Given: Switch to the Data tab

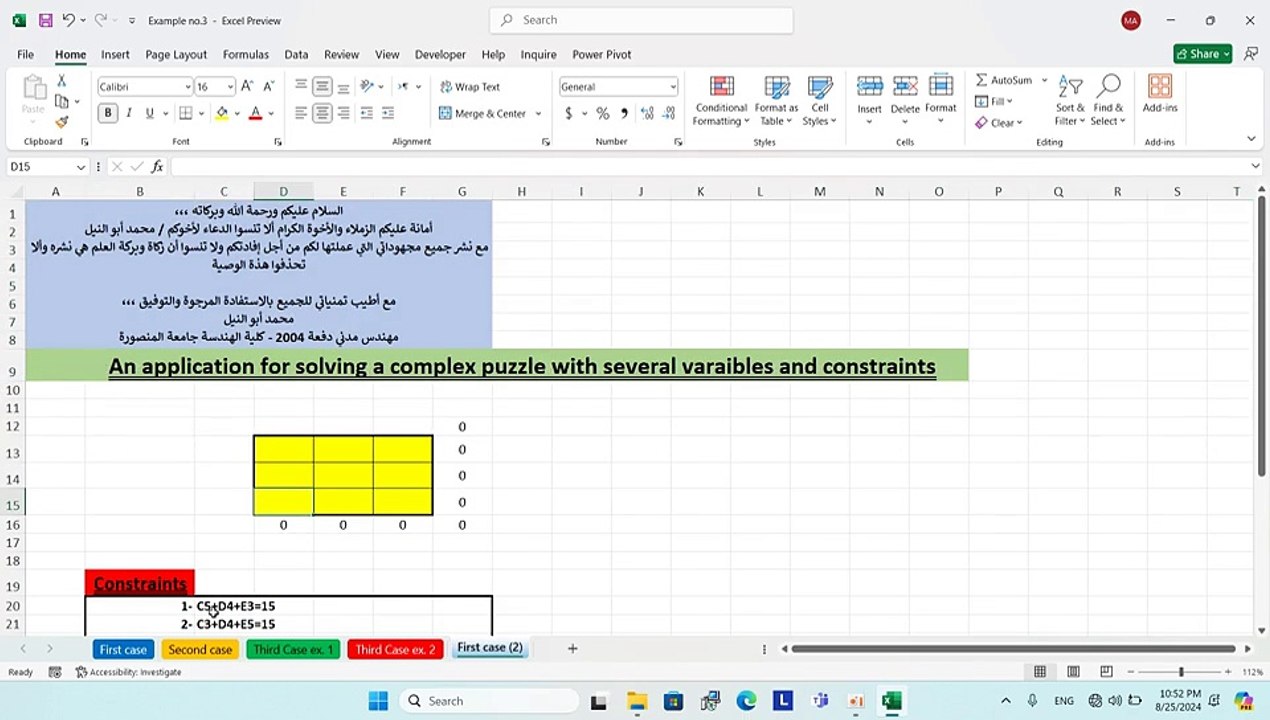Looking at the screenshot, I should [x=296, y=55].
